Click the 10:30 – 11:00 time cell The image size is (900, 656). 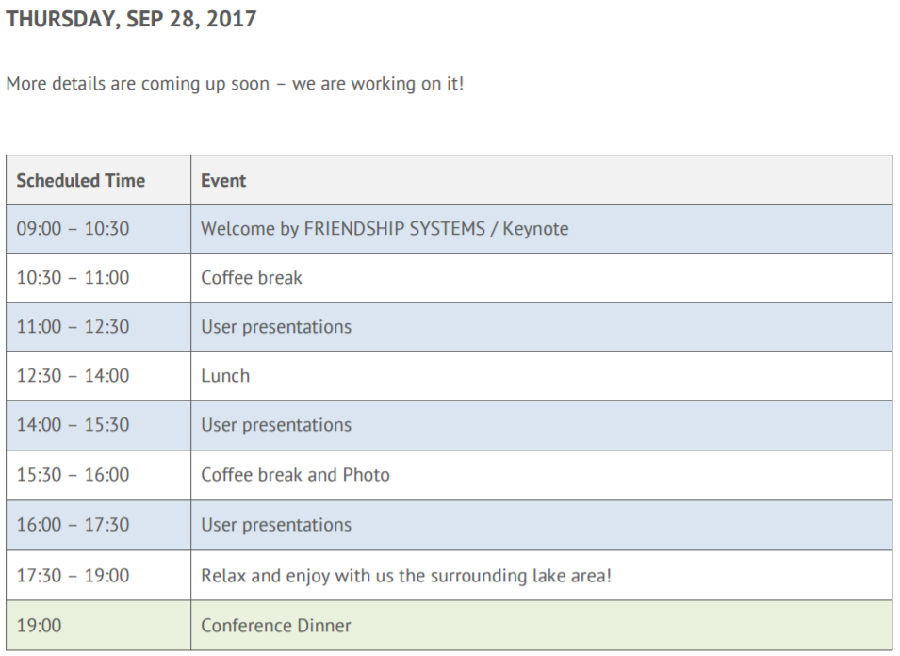(73, 278)
